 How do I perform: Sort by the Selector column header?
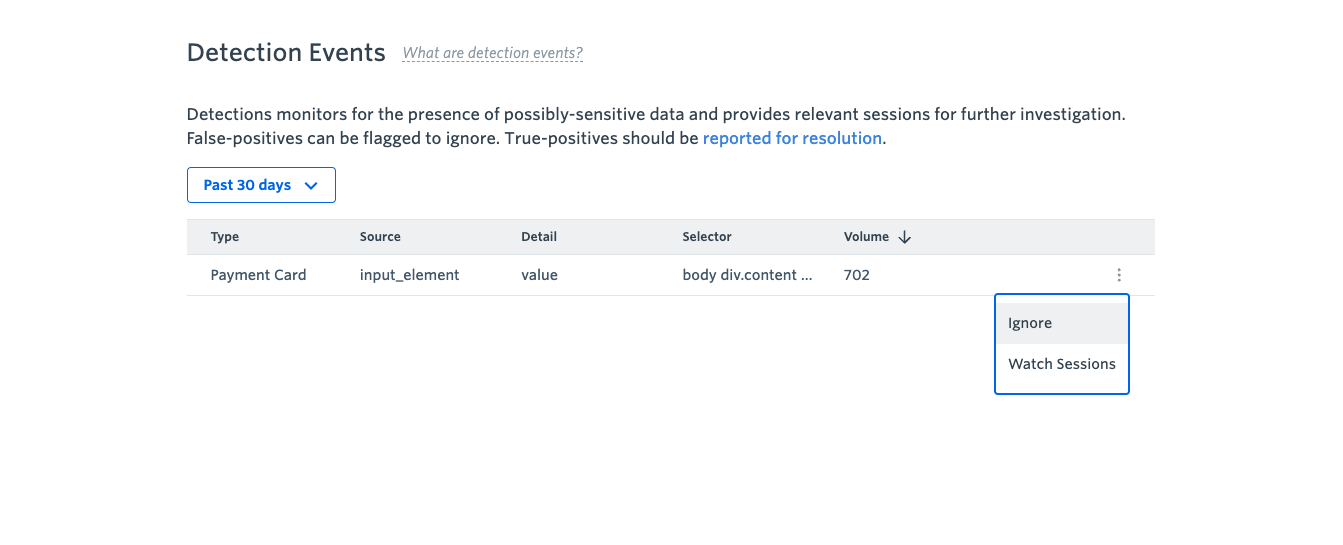707,237
